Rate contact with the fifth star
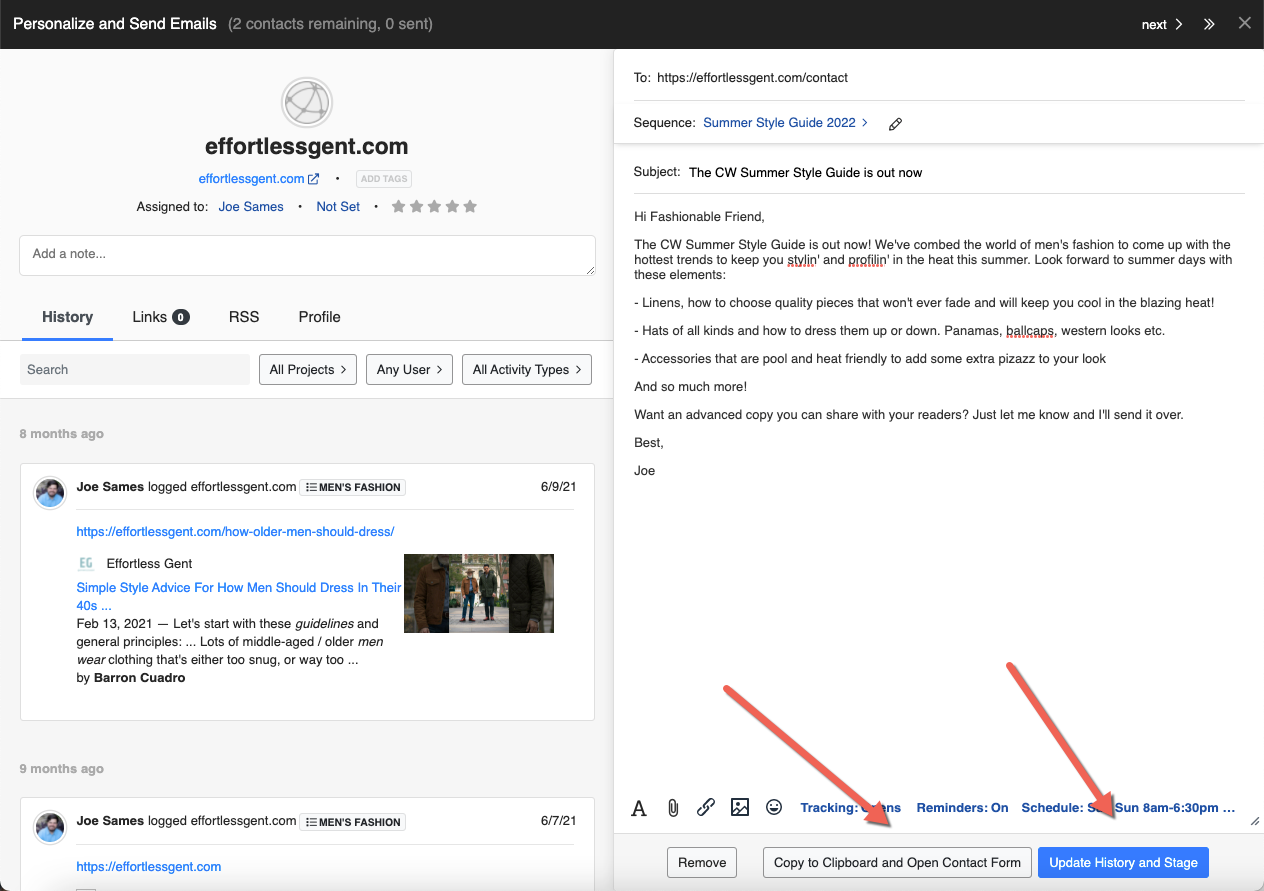The width and height of the screenshot is (1264, 891). pos(470,207)
